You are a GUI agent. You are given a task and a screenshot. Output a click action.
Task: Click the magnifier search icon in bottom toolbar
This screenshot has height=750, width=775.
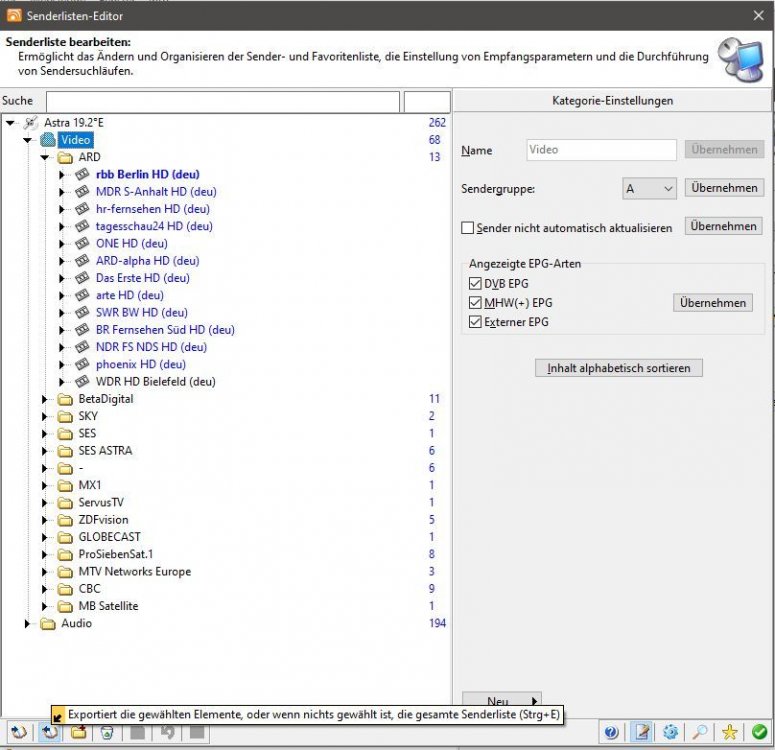[x=701, y=733]
